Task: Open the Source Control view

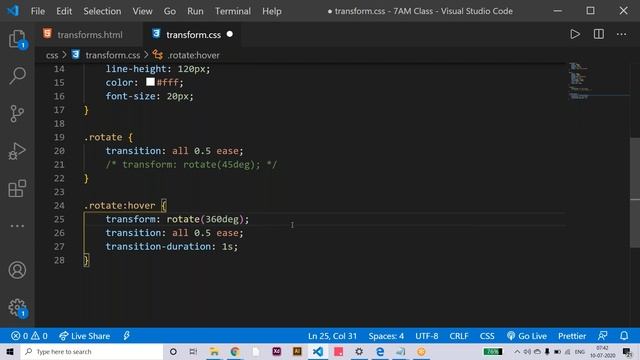Action: coord(17,113)
